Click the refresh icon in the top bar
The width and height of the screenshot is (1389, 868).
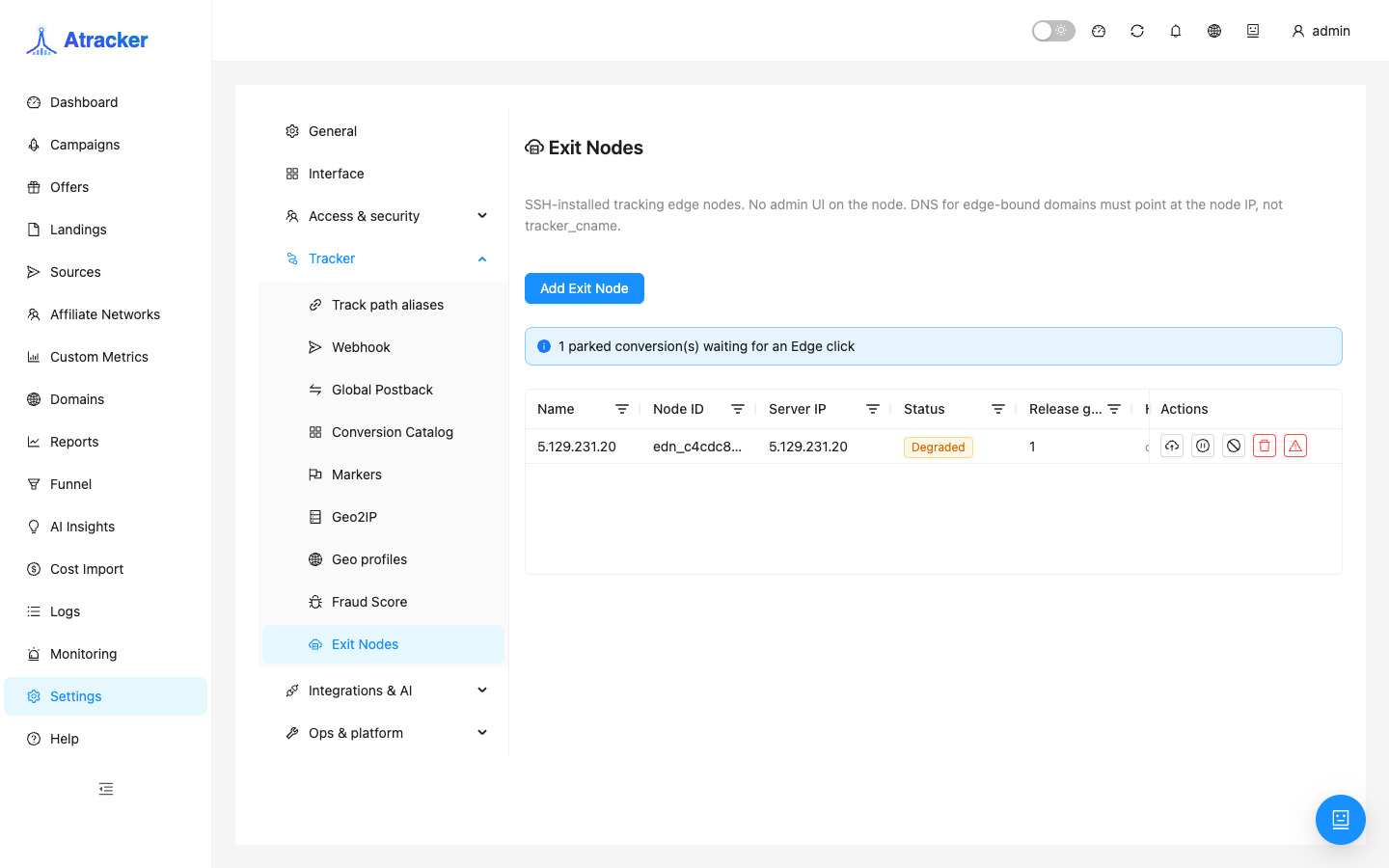(x=1137, y=31)
